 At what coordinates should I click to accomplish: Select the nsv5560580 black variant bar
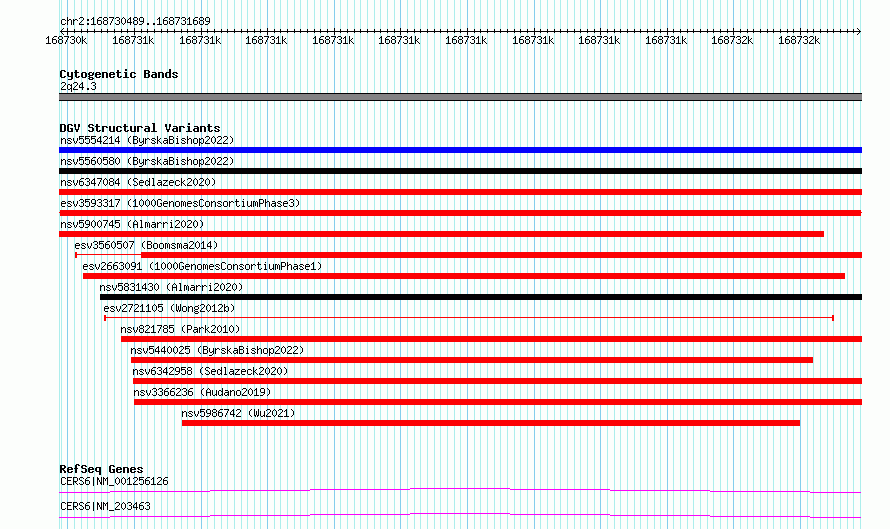(460, 171)
